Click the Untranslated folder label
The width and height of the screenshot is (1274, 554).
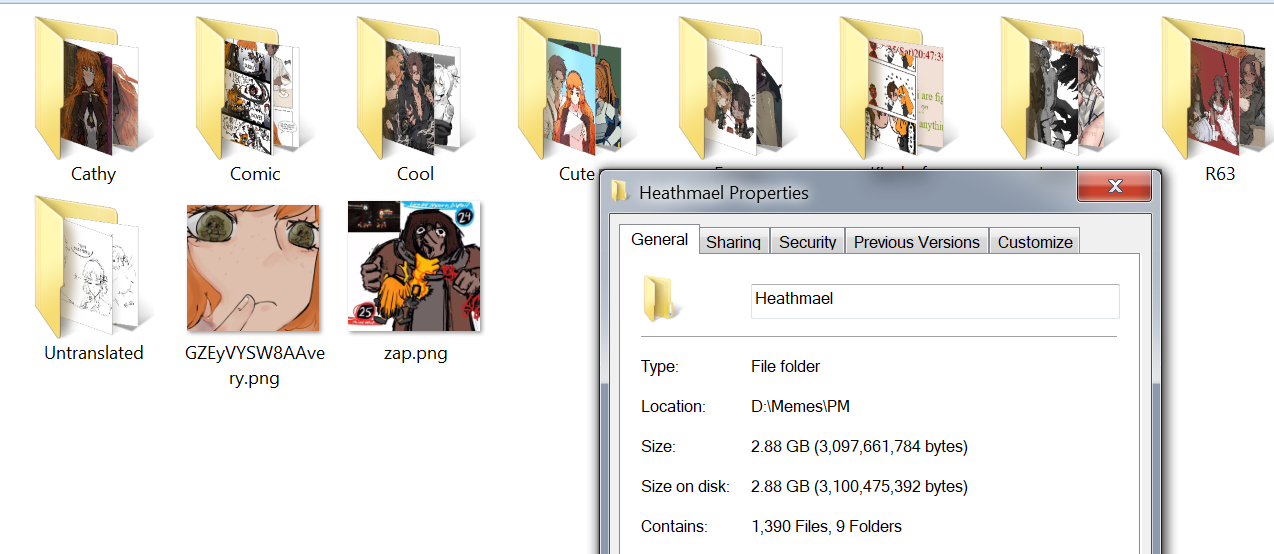94,353
